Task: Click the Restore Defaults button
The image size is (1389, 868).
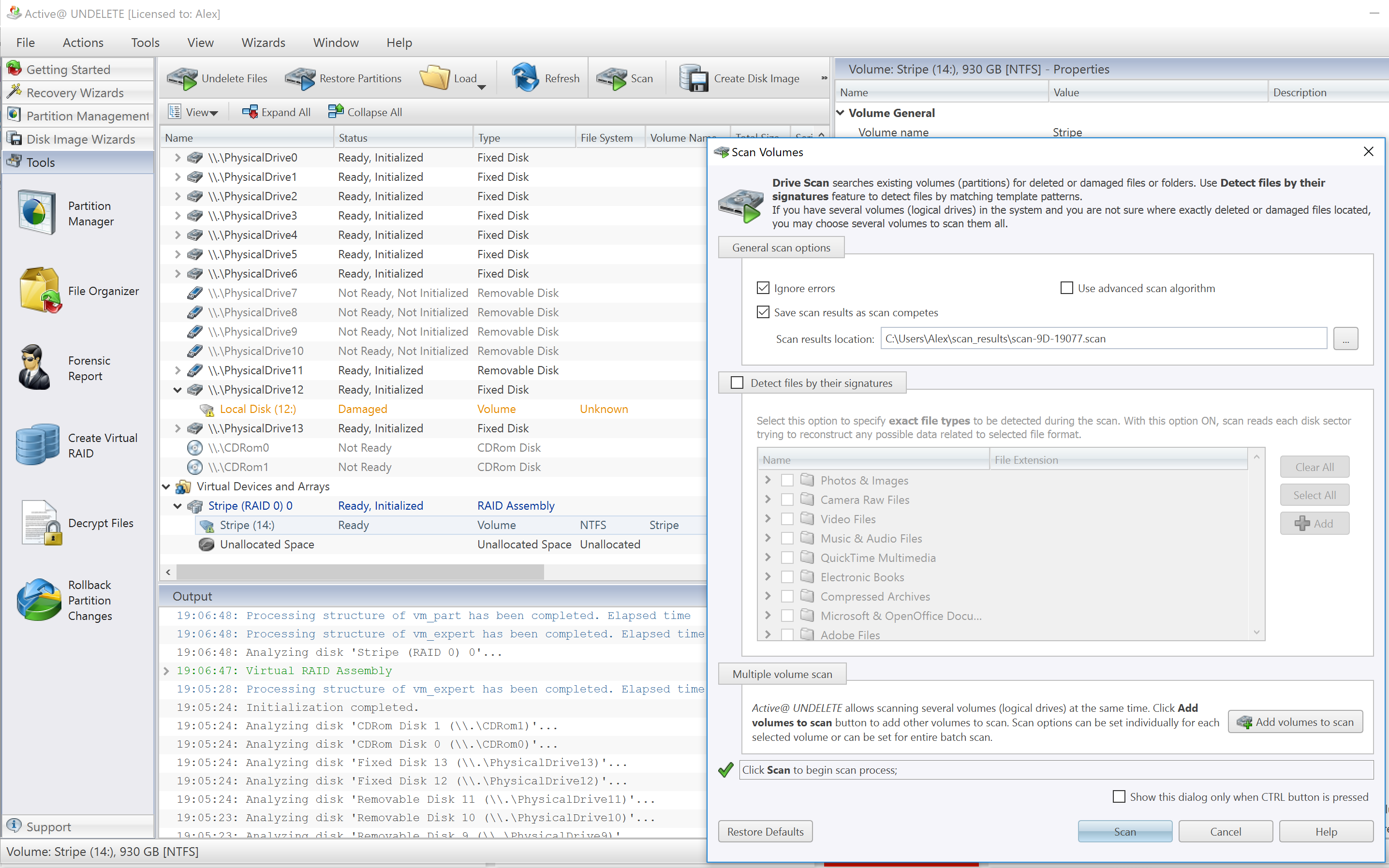Action: pos(765,831)
